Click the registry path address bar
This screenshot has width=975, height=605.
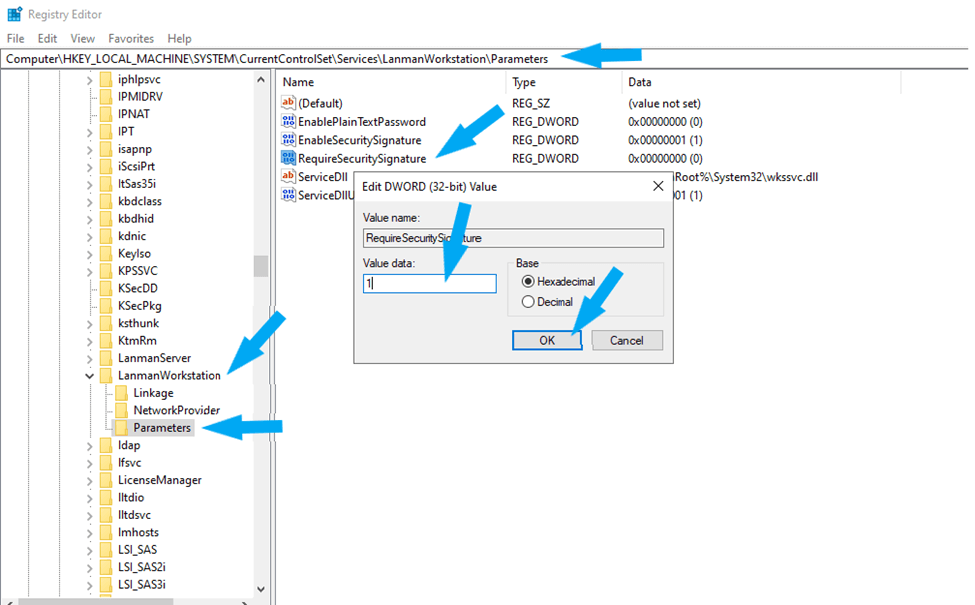tap(485, 59)
